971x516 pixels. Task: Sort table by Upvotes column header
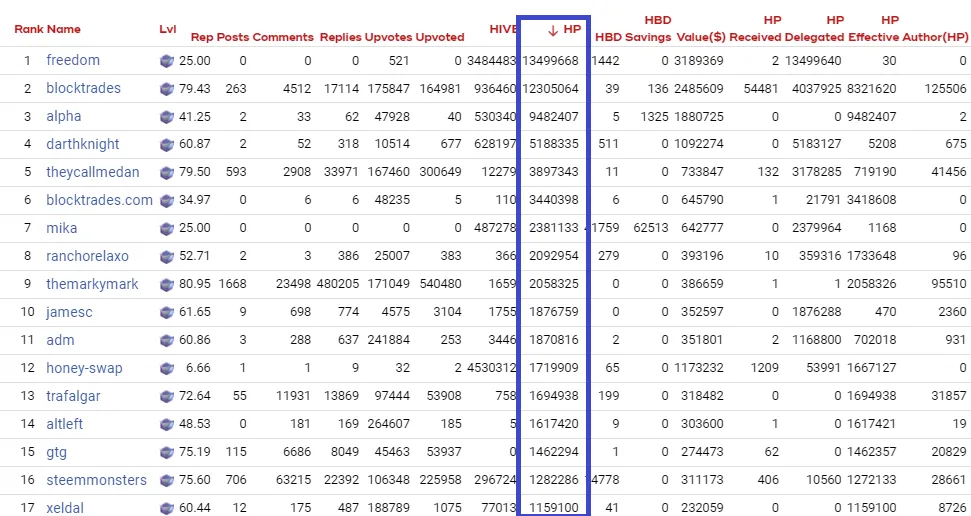point(388,37)
